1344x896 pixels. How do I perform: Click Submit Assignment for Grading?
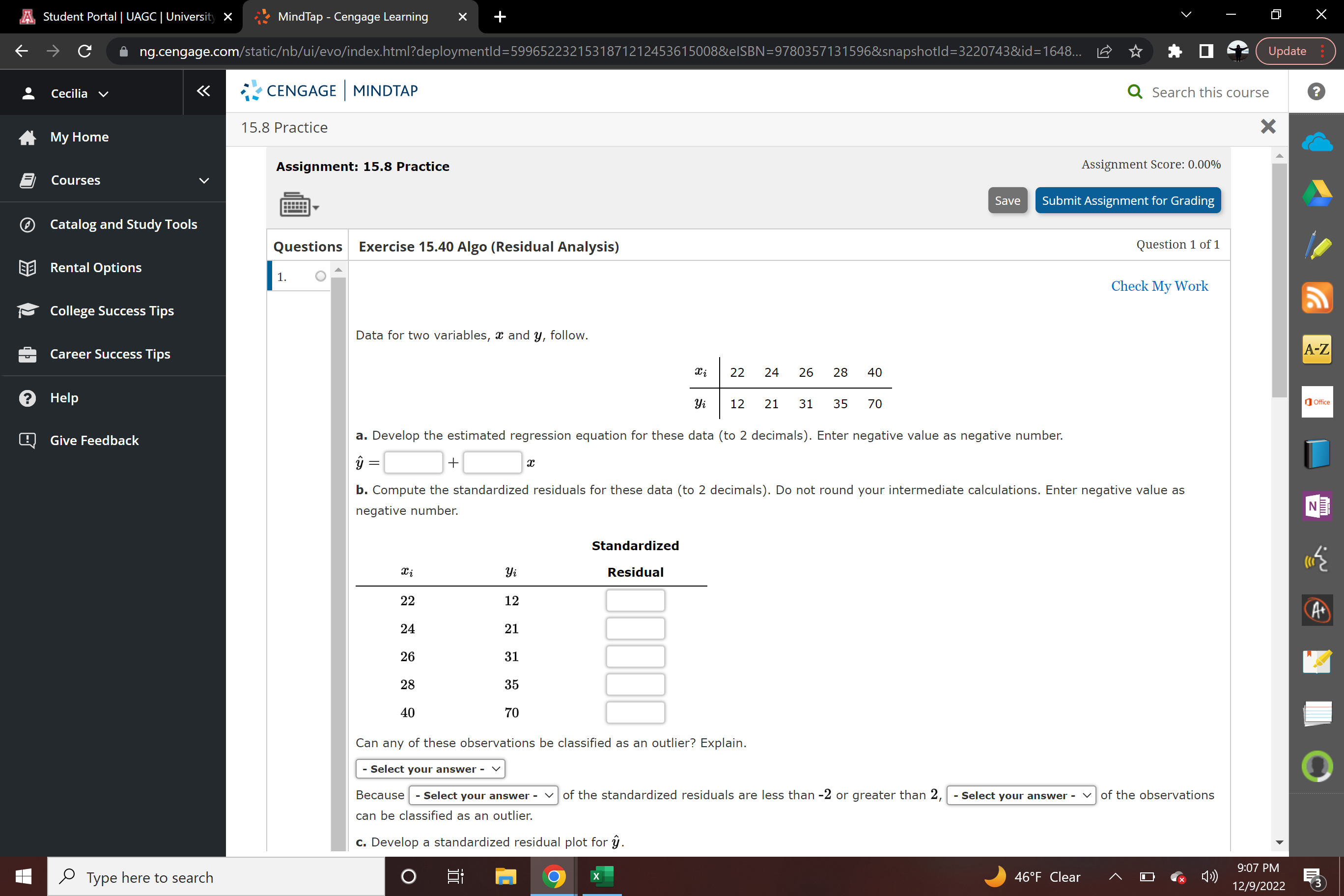point(1127,200)
